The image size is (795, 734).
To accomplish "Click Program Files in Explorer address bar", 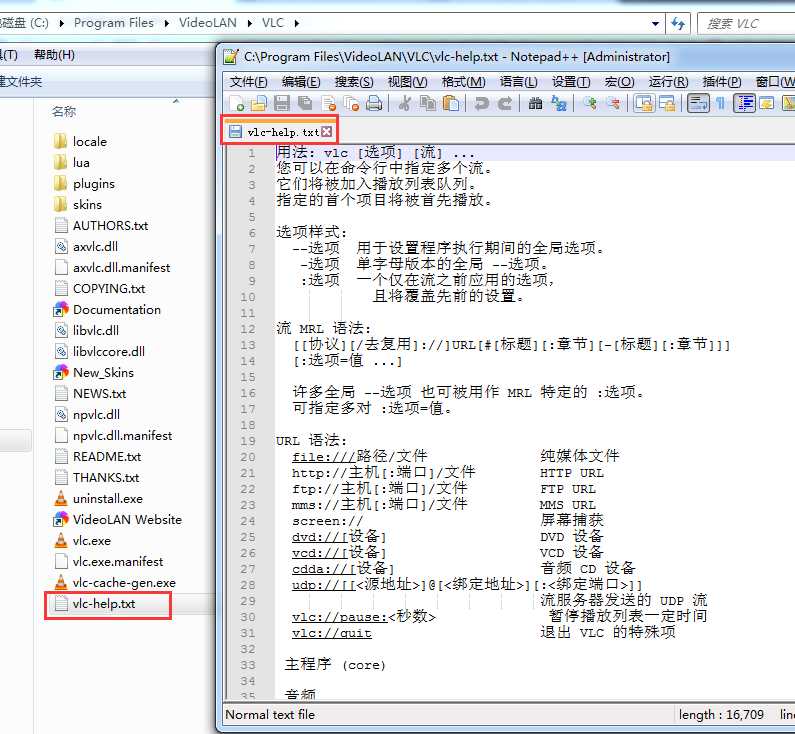I will coord(114,23).
